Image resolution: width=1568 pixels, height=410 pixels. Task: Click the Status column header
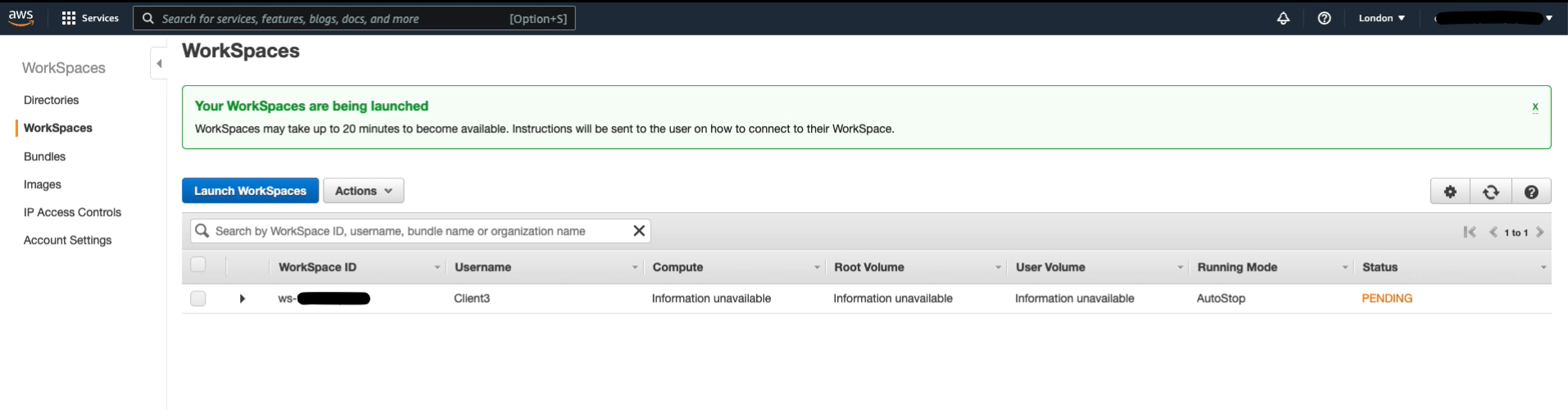[x=1380, y=268]
